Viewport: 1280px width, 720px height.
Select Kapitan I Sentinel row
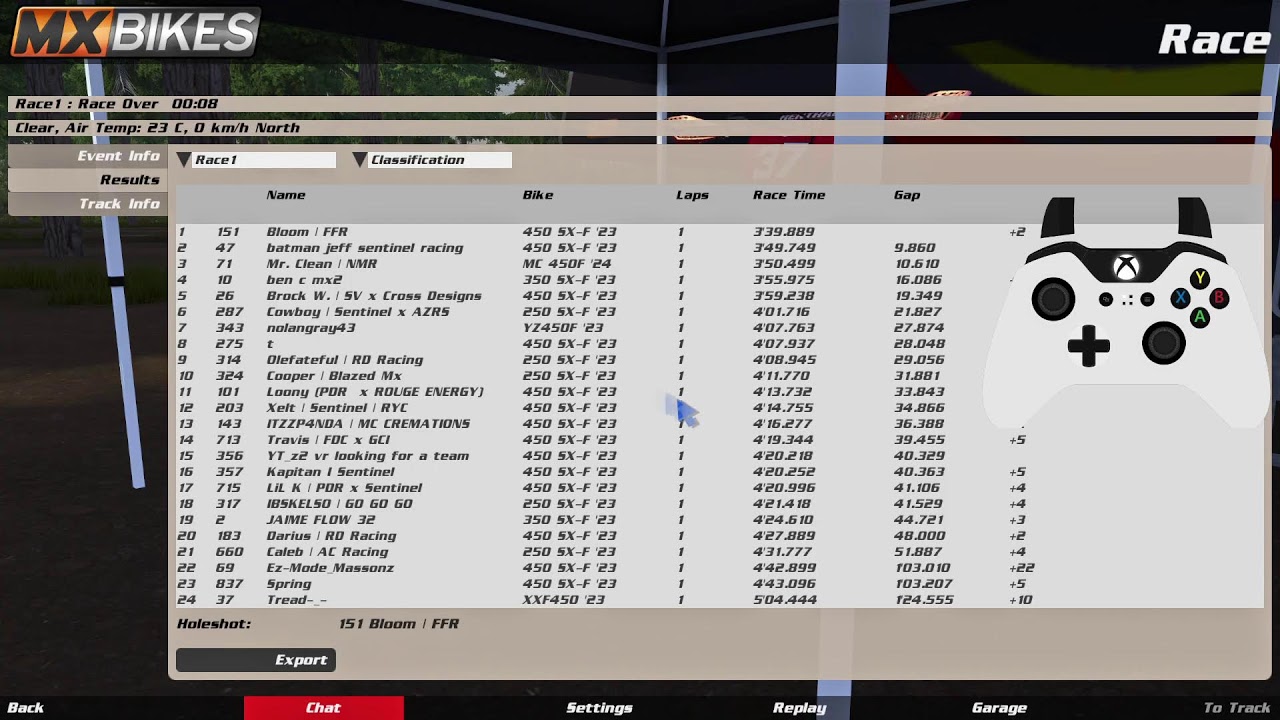[720, 472]
